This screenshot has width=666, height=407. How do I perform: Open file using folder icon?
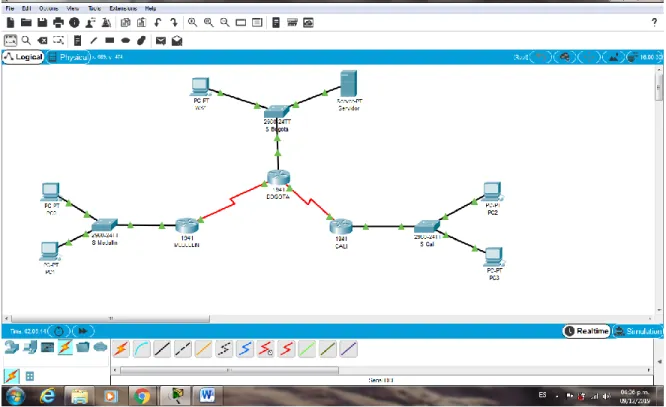(x=26, y=23)
